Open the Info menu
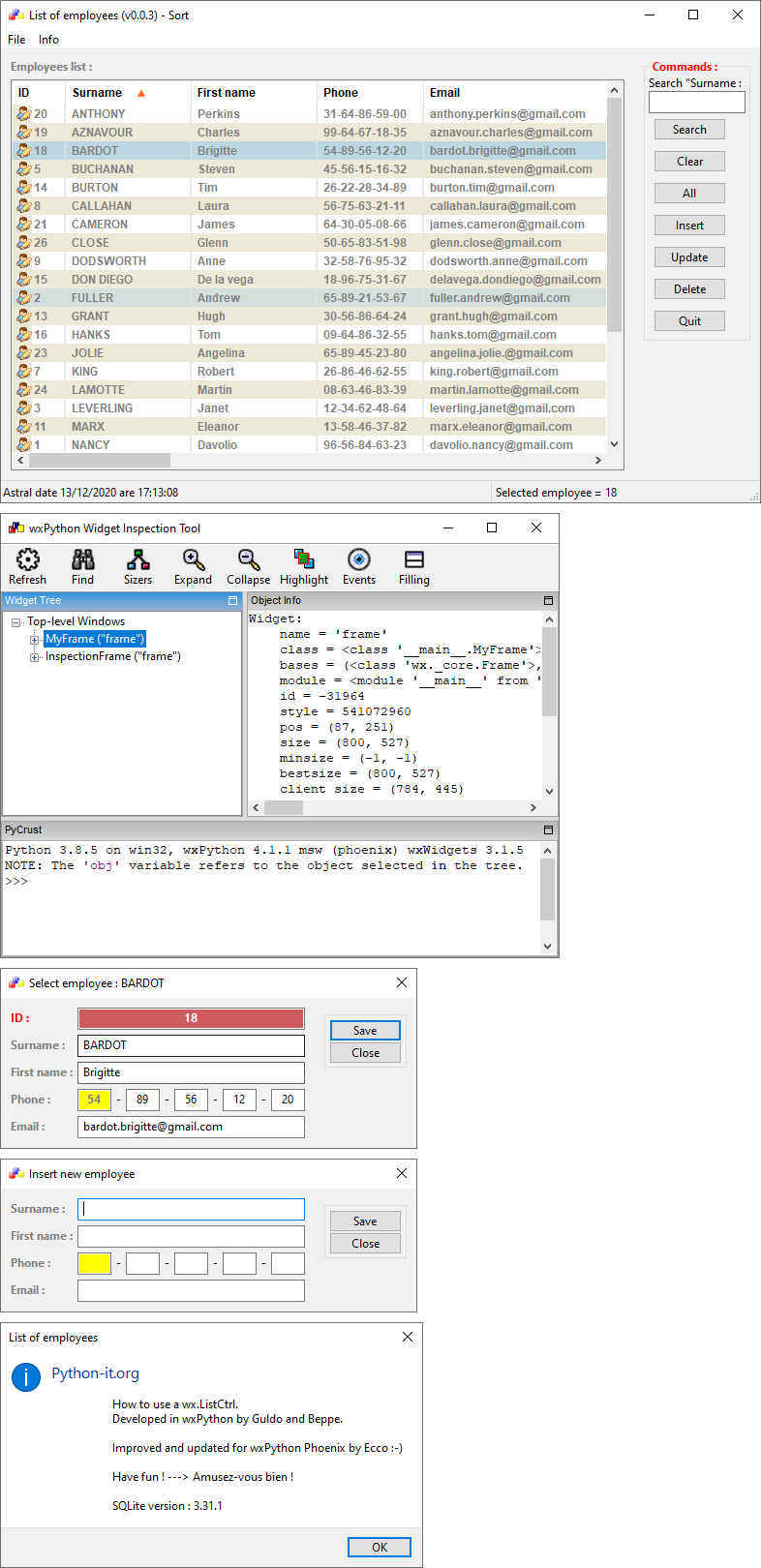 click(48, 40)
